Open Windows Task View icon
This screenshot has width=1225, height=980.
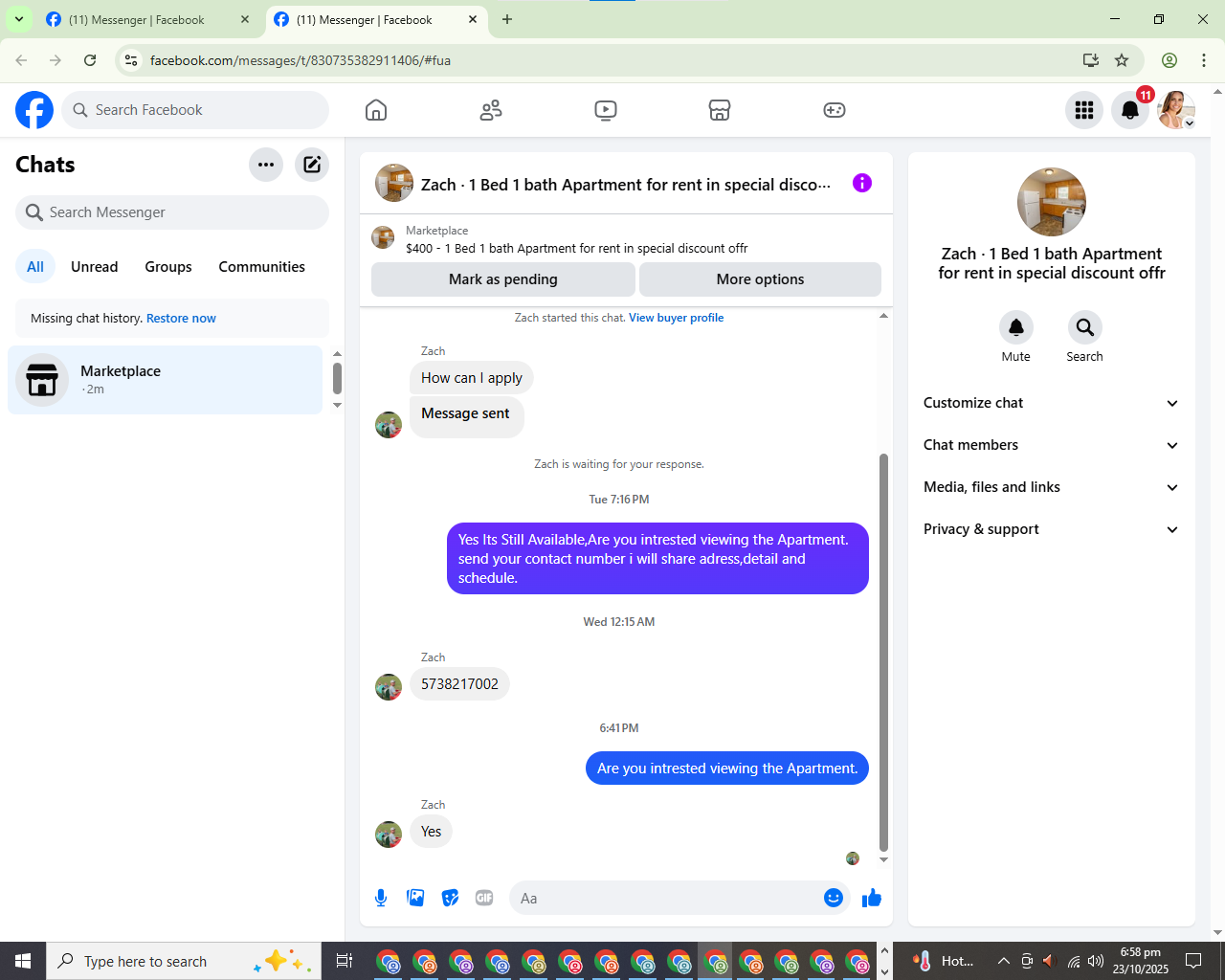[x=345, y=961]
